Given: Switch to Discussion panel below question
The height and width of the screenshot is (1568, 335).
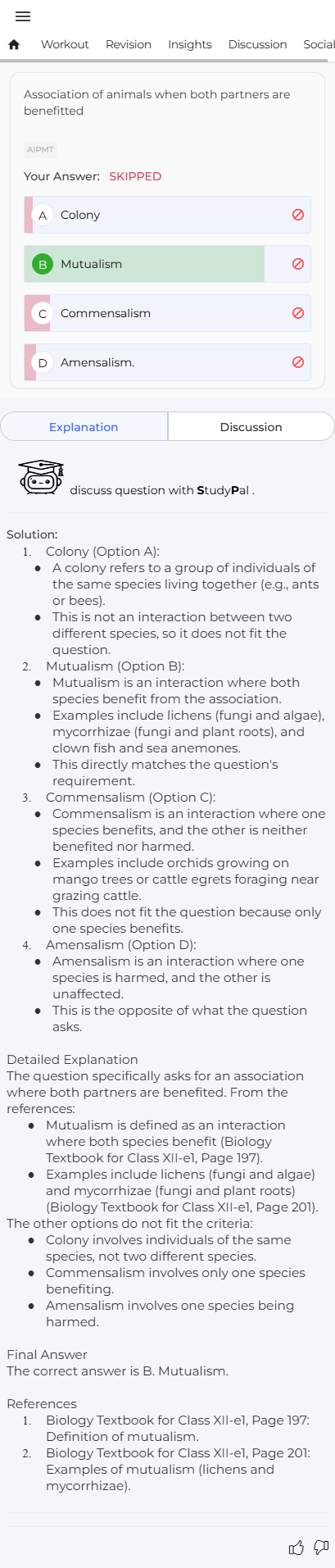Looking at the screenshot, I should tap(251, 427).
